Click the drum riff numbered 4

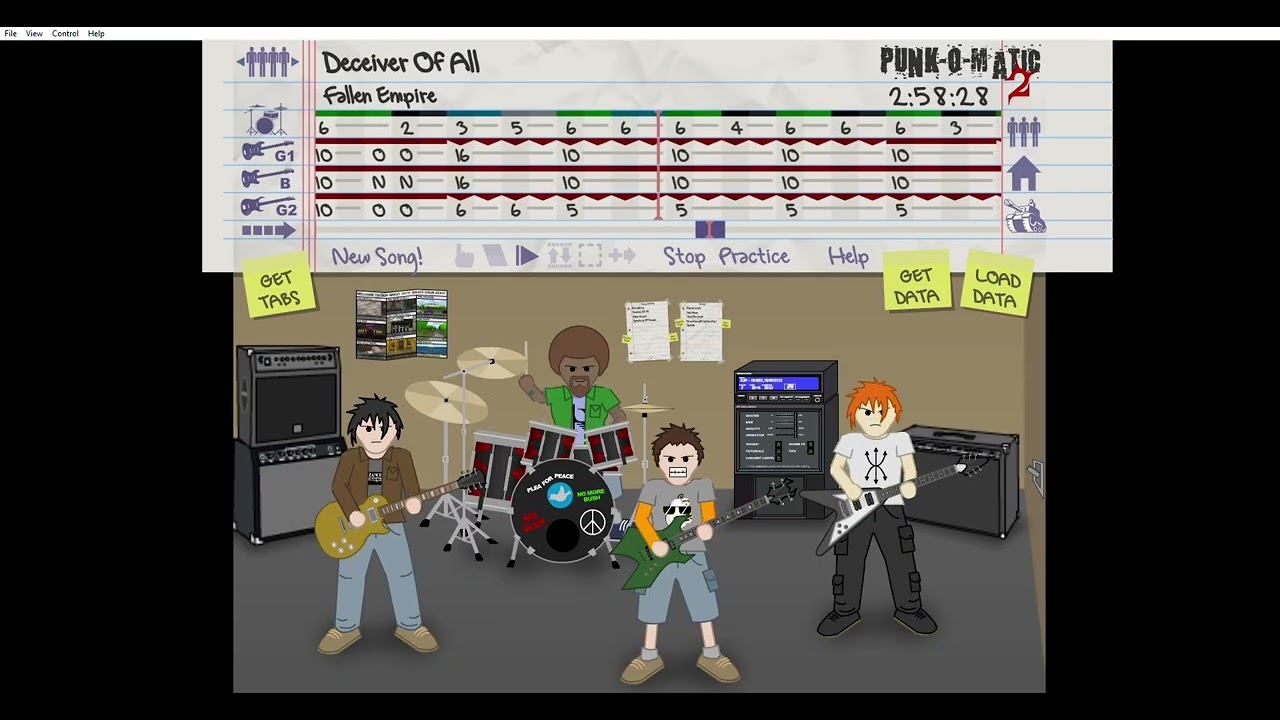[x=736, y=128]
